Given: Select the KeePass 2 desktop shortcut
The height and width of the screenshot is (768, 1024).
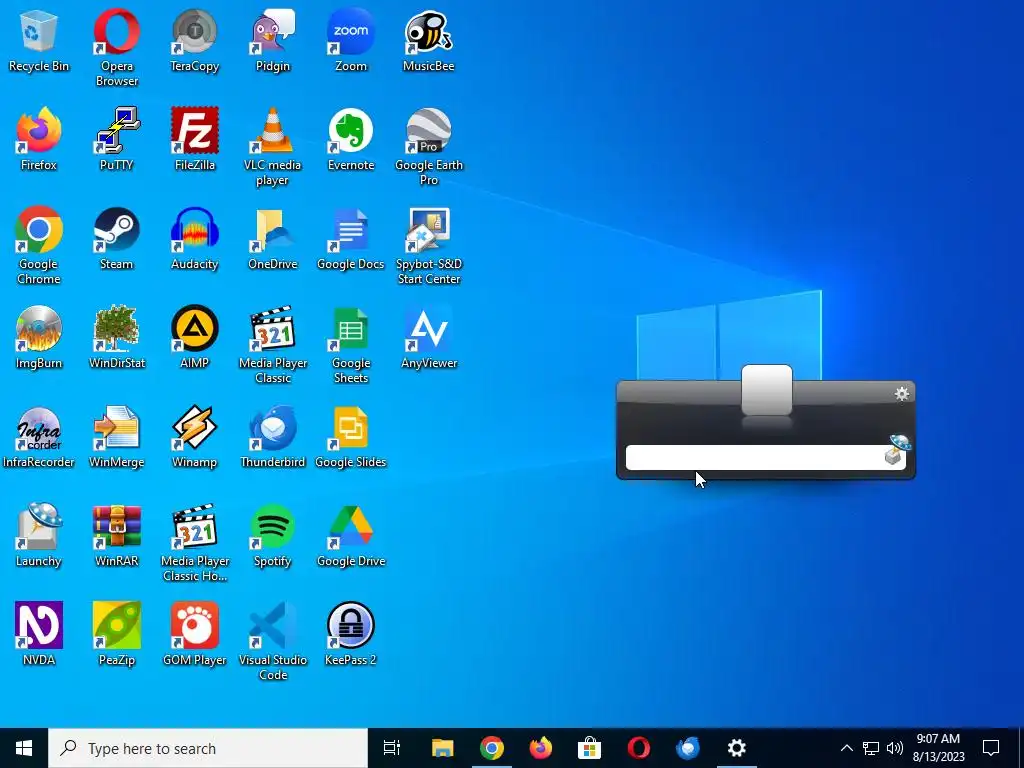Looking at the screenshot, I should coord(351,634).
